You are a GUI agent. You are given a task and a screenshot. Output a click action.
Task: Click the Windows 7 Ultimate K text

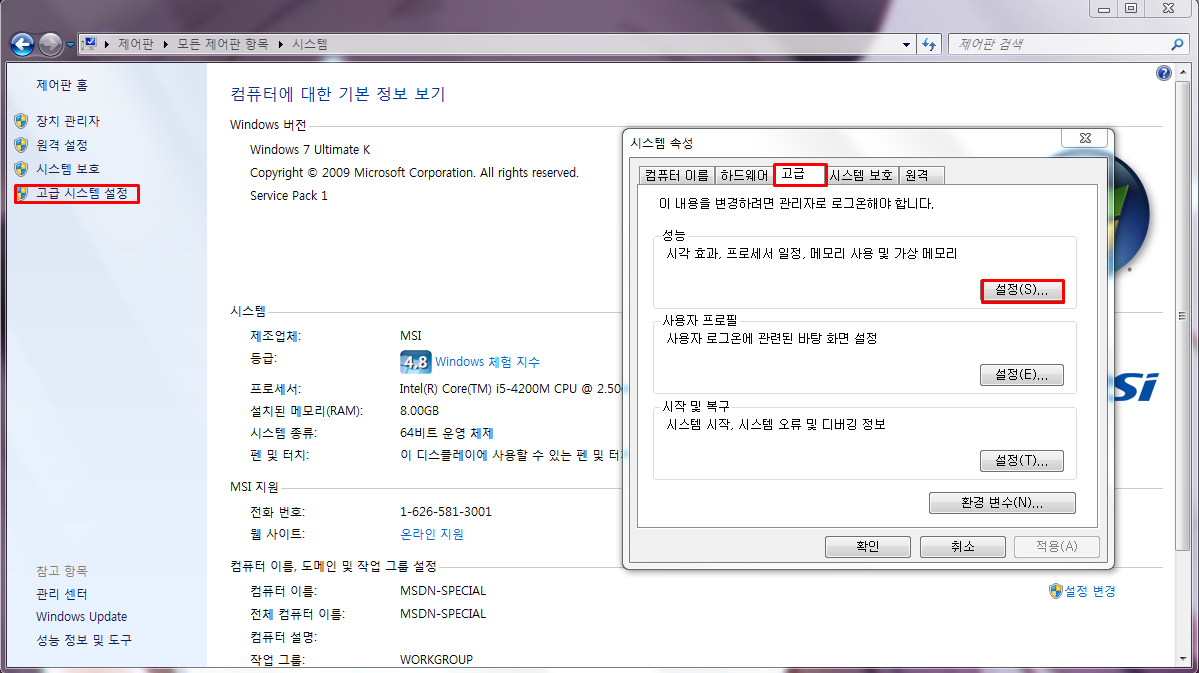[310, 149]
